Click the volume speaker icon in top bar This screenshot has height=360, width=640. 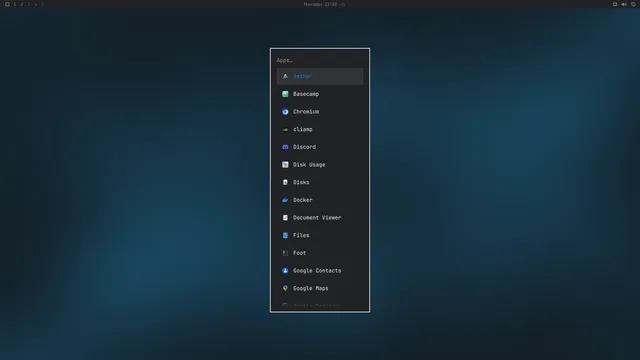pyautogui.click(x=624, y=4)
